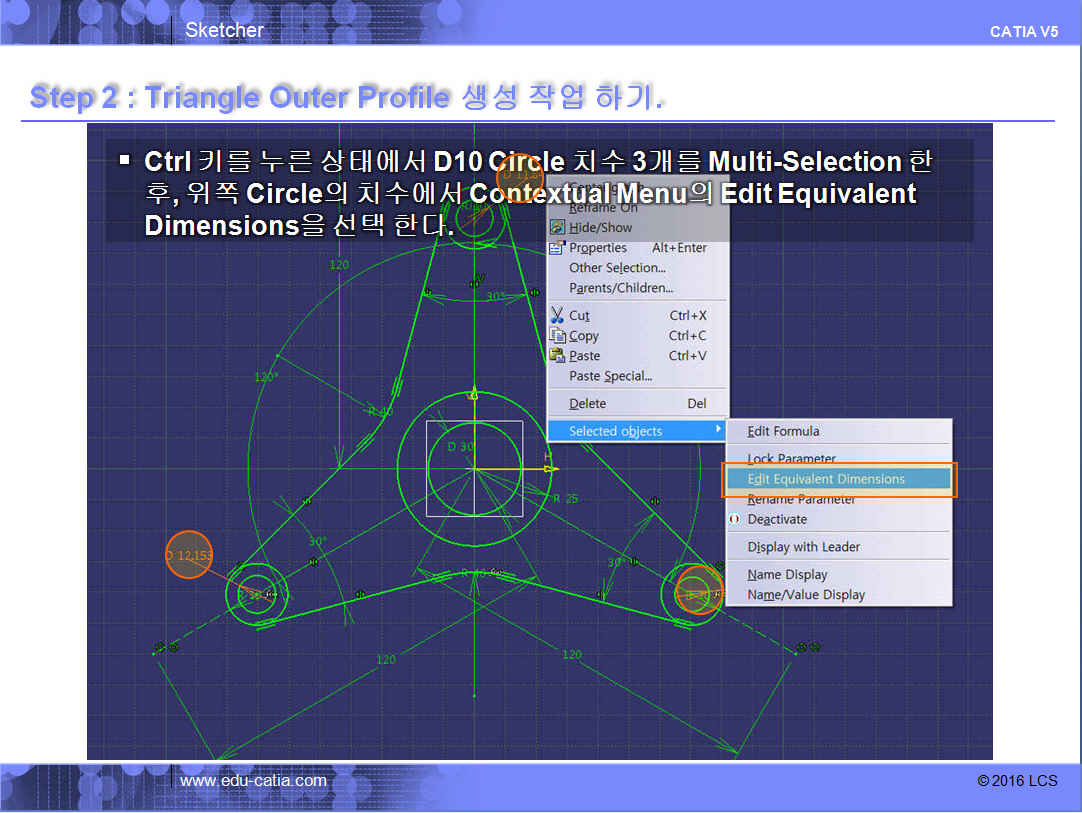
Task: Click the Cut scissors icon
Action: 558,316
